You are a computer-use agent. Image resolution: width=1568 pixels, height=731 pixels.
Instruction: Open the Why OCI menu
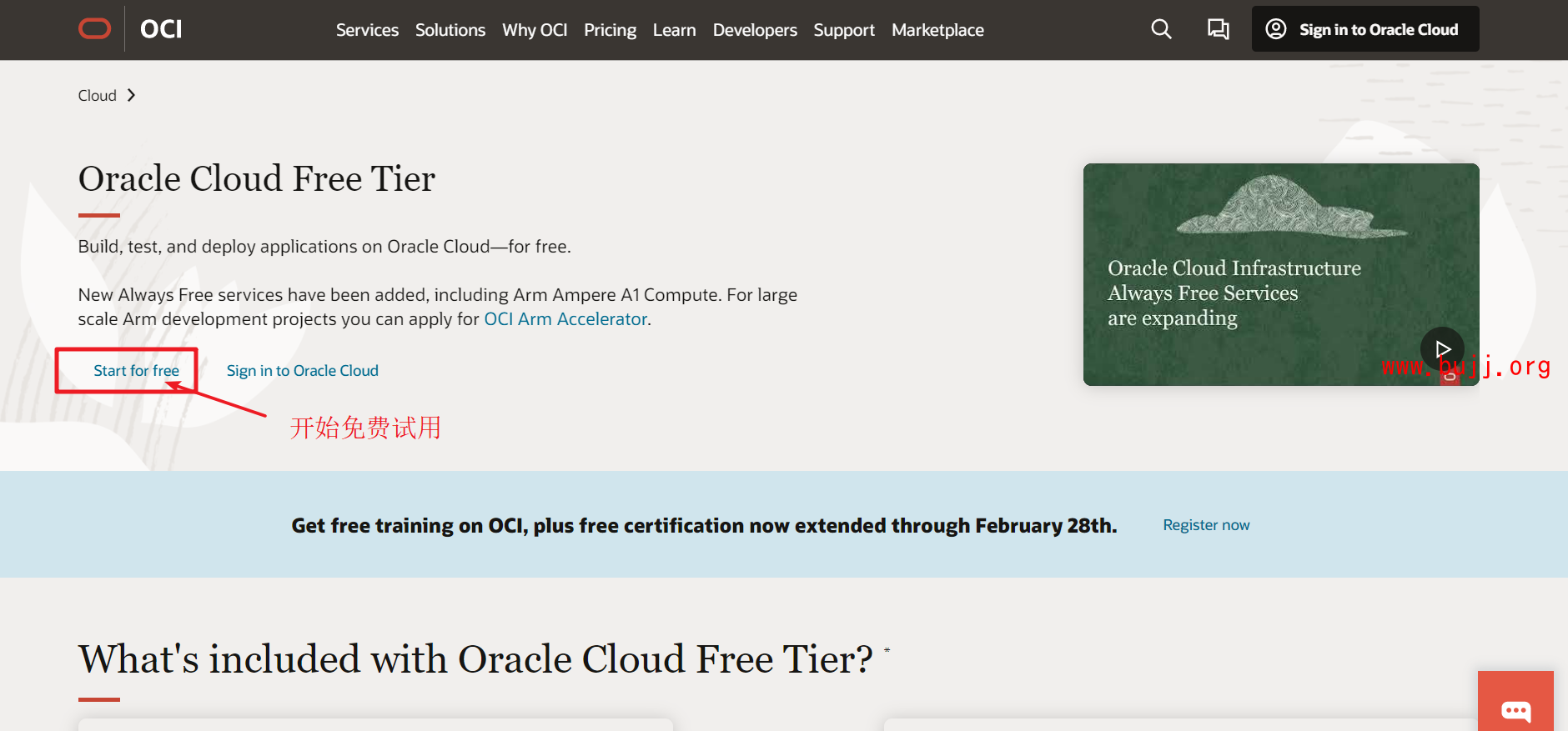point(534,30)
